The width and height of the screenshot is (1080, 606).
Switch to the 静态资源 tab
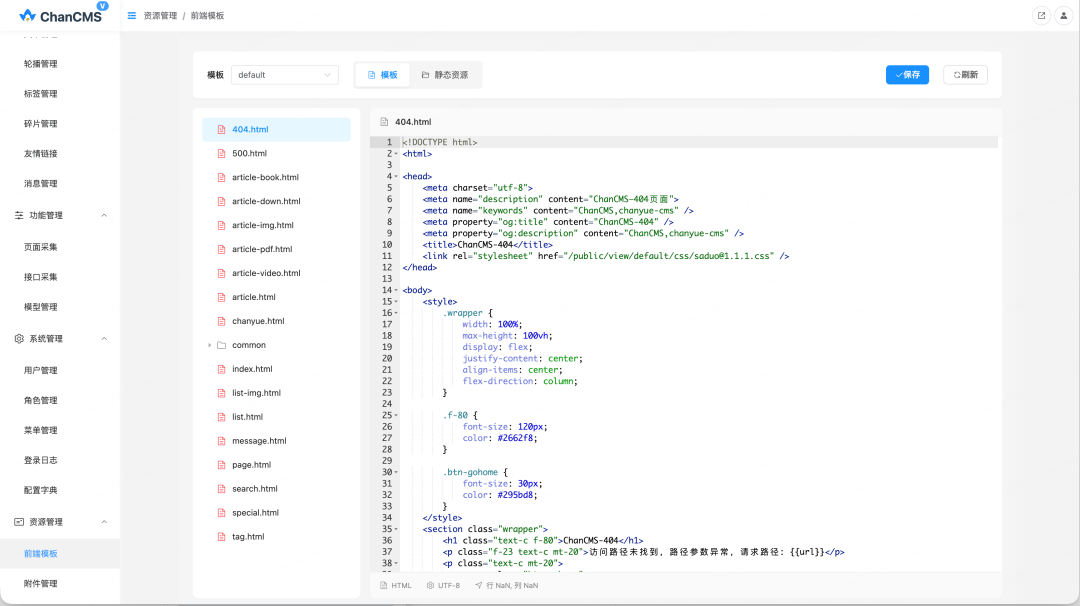(x=445, y=75)
